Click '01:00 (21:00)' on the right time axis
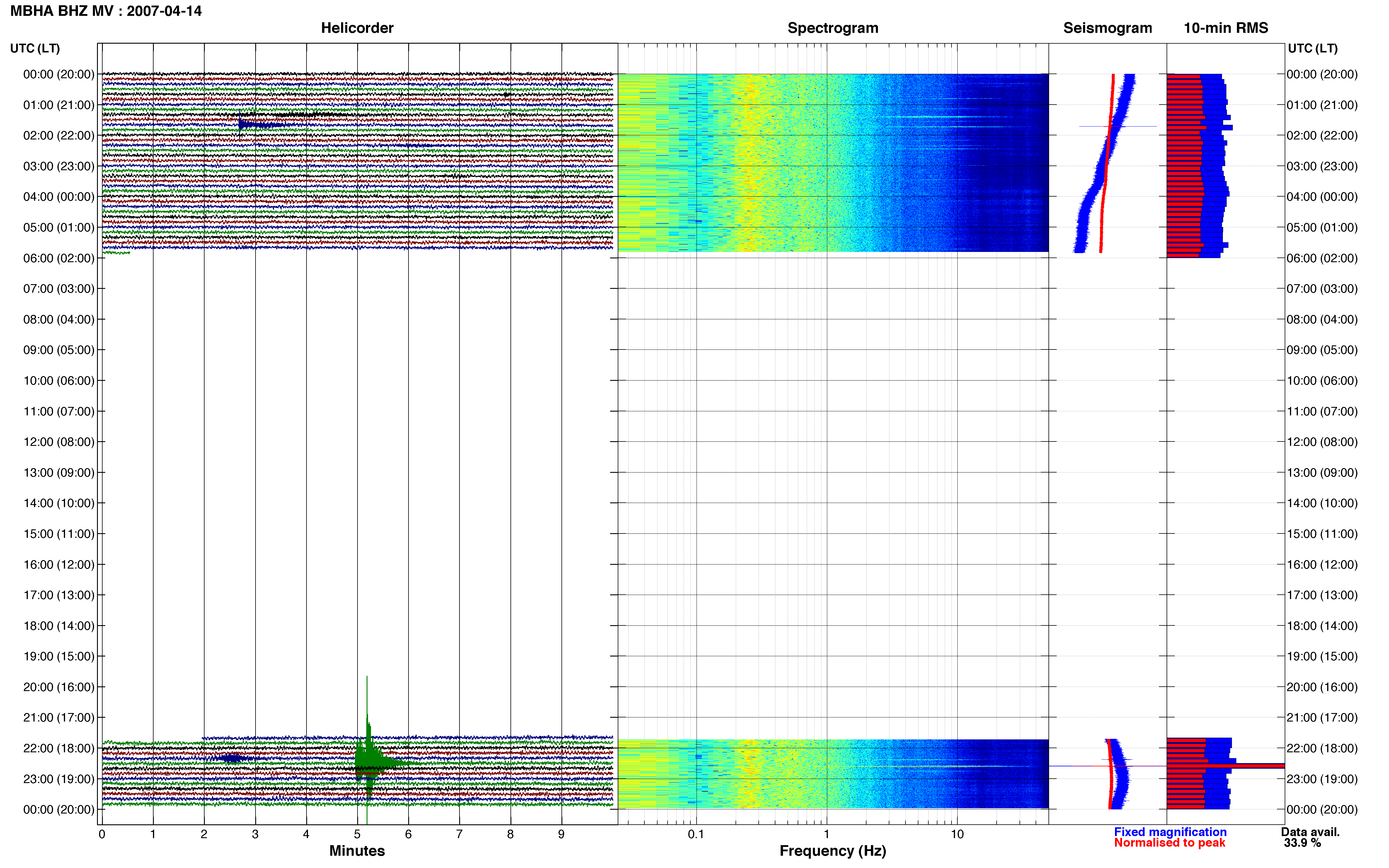1389x868 pixels. [x=1322, y=105]
